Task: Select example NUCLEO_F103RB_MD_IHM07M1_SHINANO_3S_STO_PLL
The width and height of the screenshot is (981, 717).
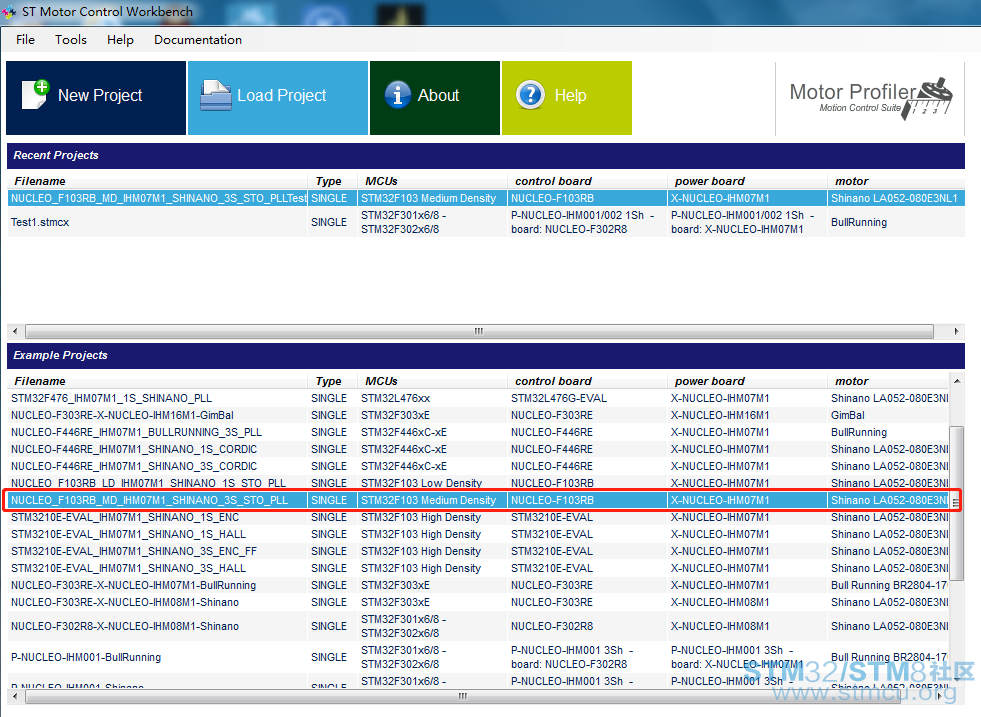Action: [x=479, y=501]
